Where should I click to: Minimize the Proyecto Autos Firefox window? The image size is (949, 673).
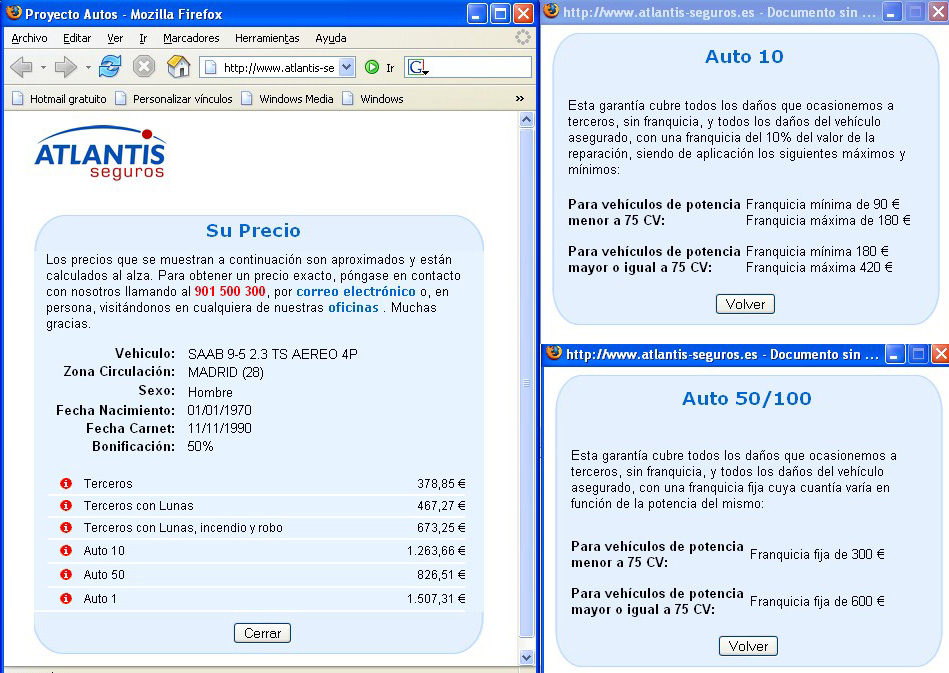pyautogui.click(x=477, y=13)
